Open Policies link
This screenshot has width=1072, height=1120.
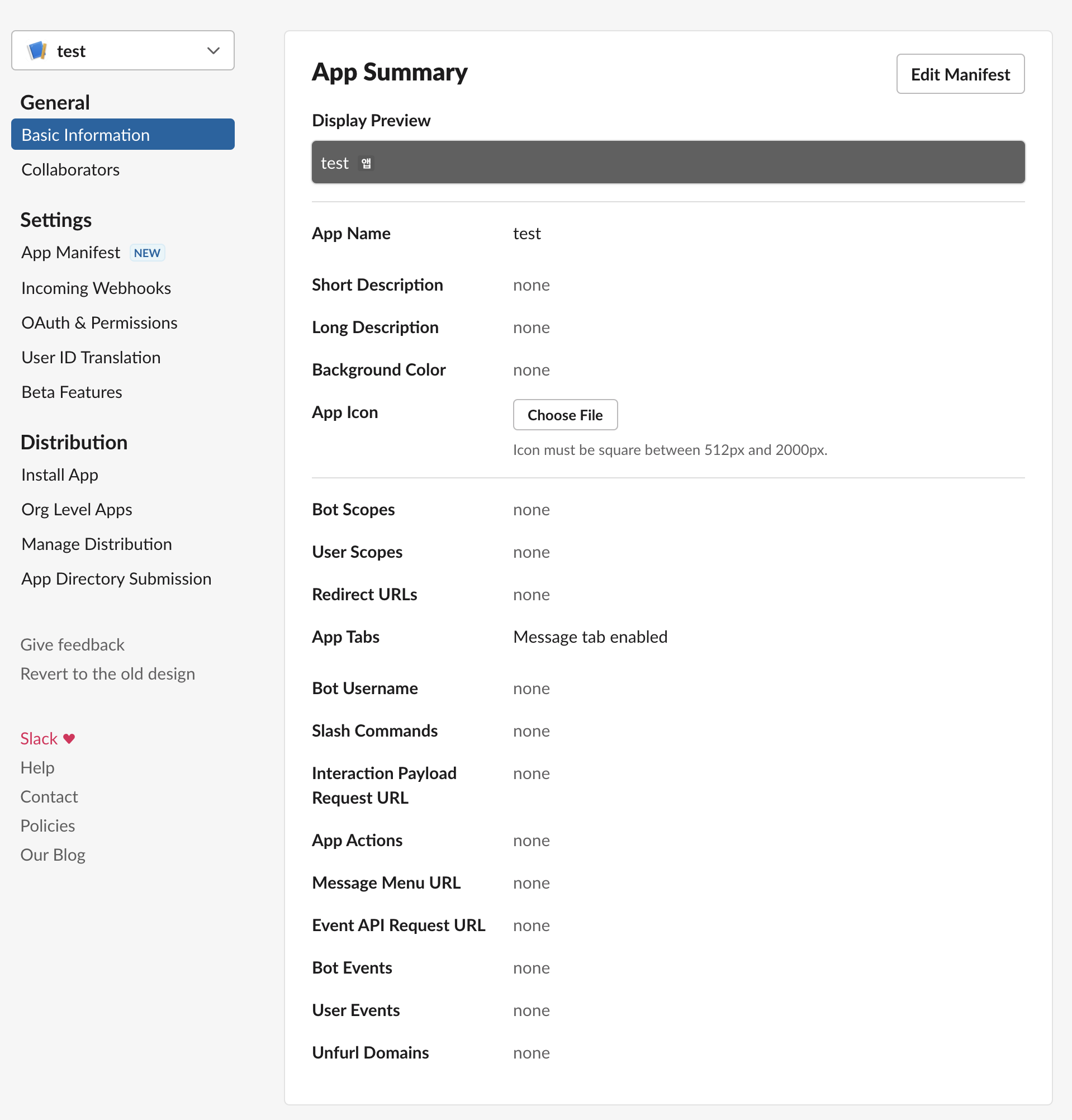pyautogui.click(x=48, y=826)
